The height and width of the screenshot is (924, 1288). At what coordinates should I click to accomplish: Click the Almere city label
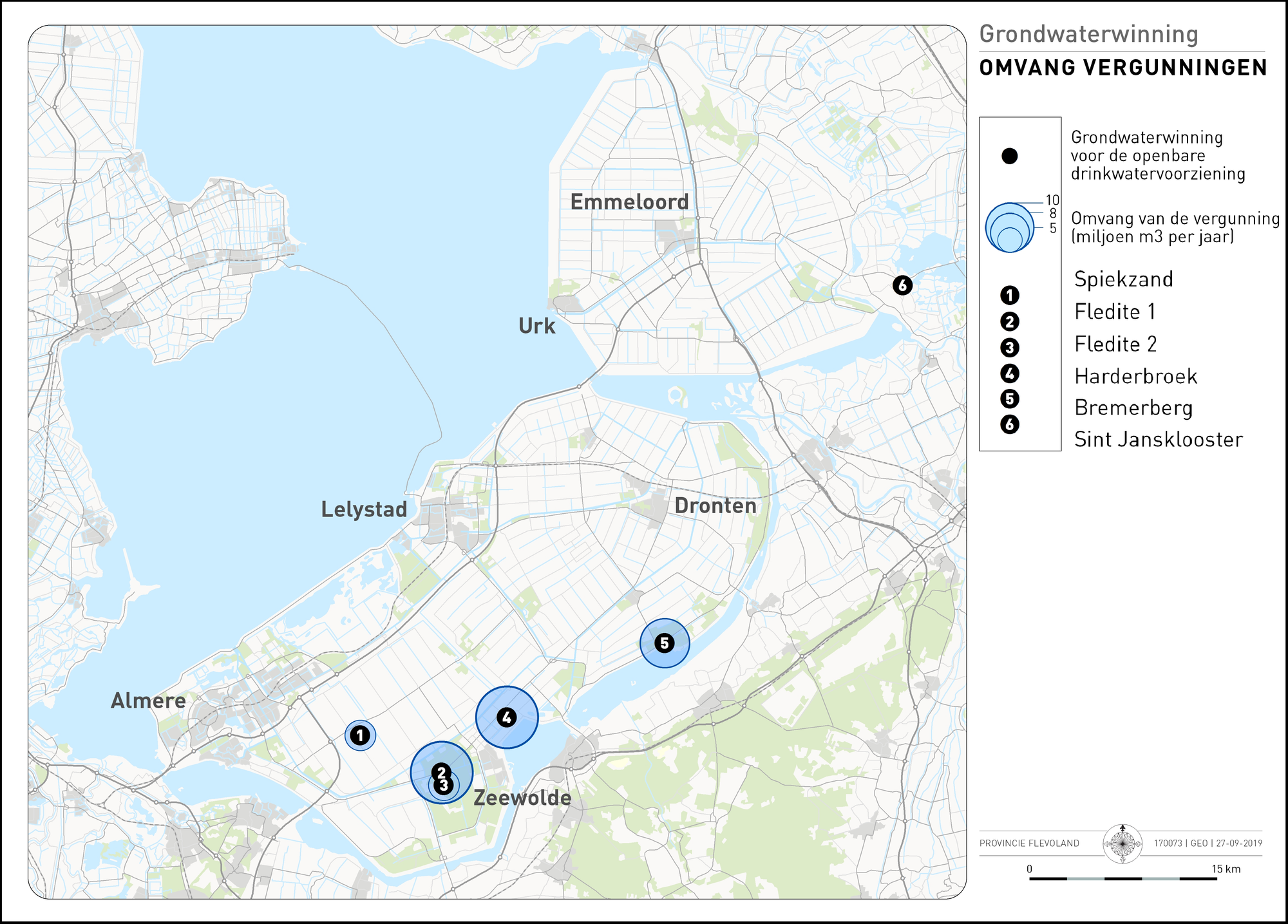[148, 701]
